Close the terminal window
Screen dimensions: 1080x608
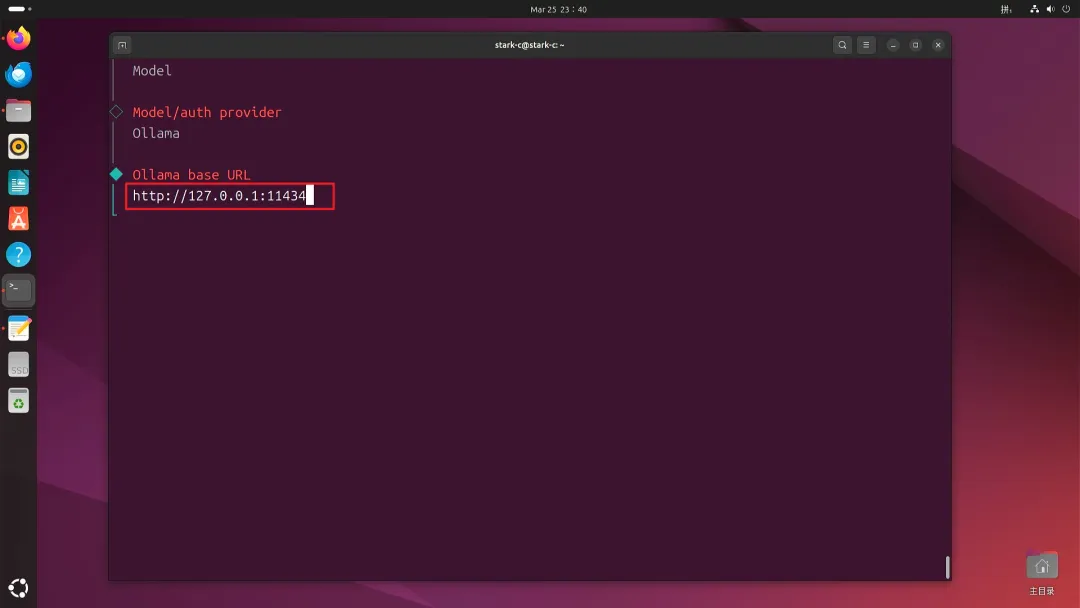(938, 45)
